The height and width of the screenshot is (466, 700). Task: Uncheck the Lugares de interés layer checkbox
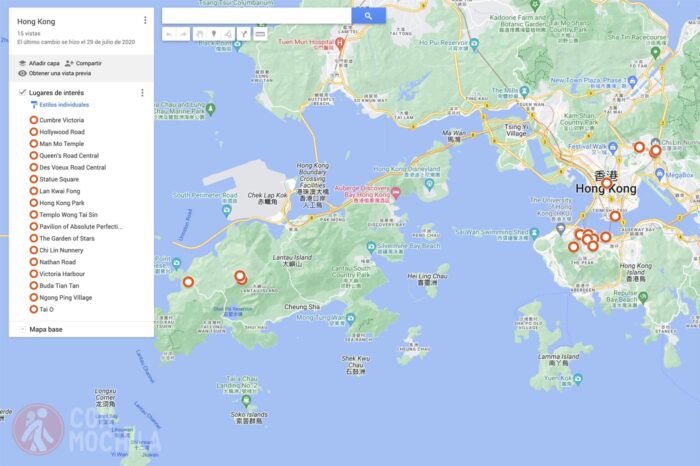pos(22,92)
